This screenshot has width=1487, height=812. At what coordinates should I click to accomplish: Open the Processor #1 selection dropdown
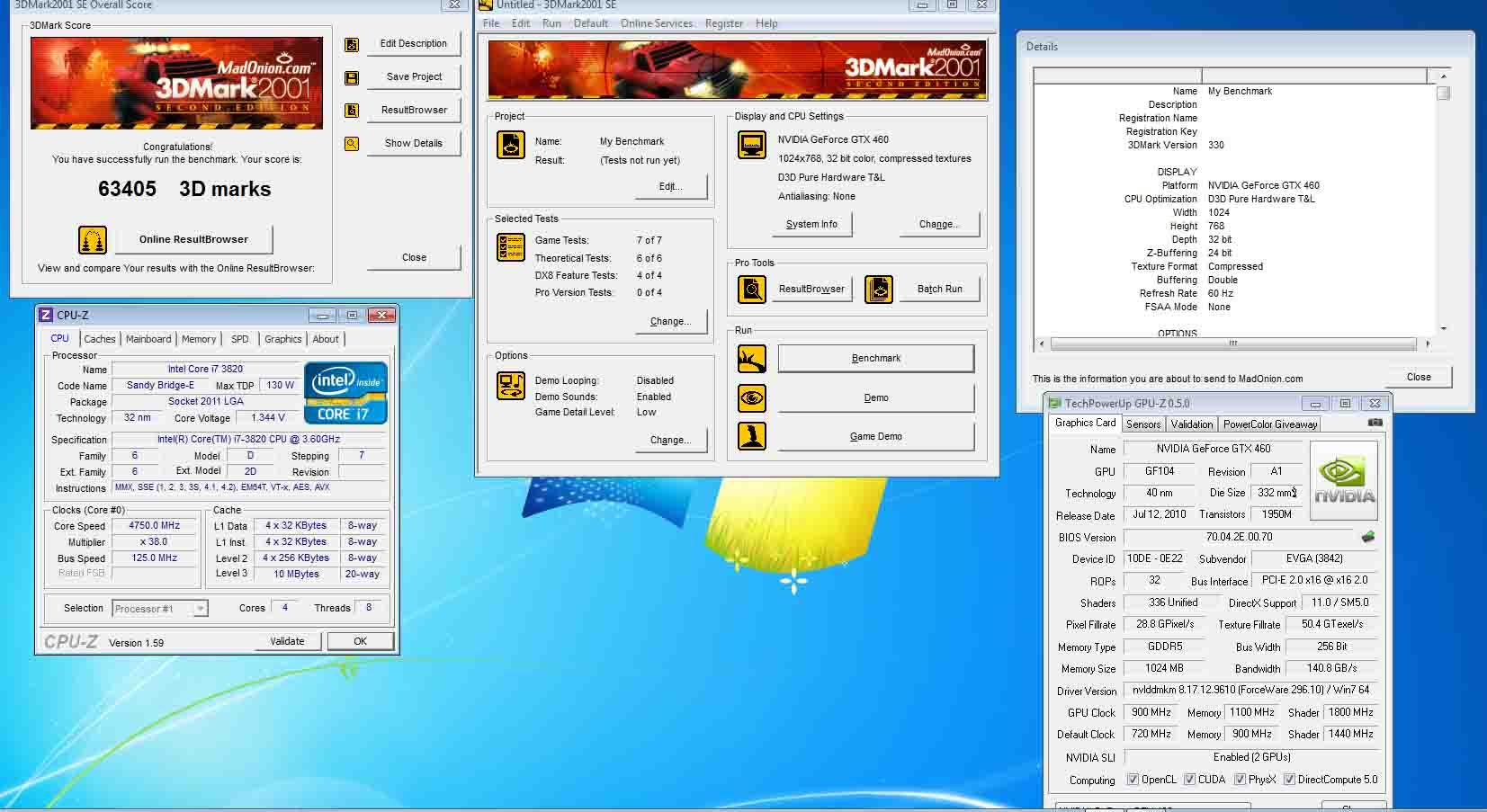(x=201, y=609)
